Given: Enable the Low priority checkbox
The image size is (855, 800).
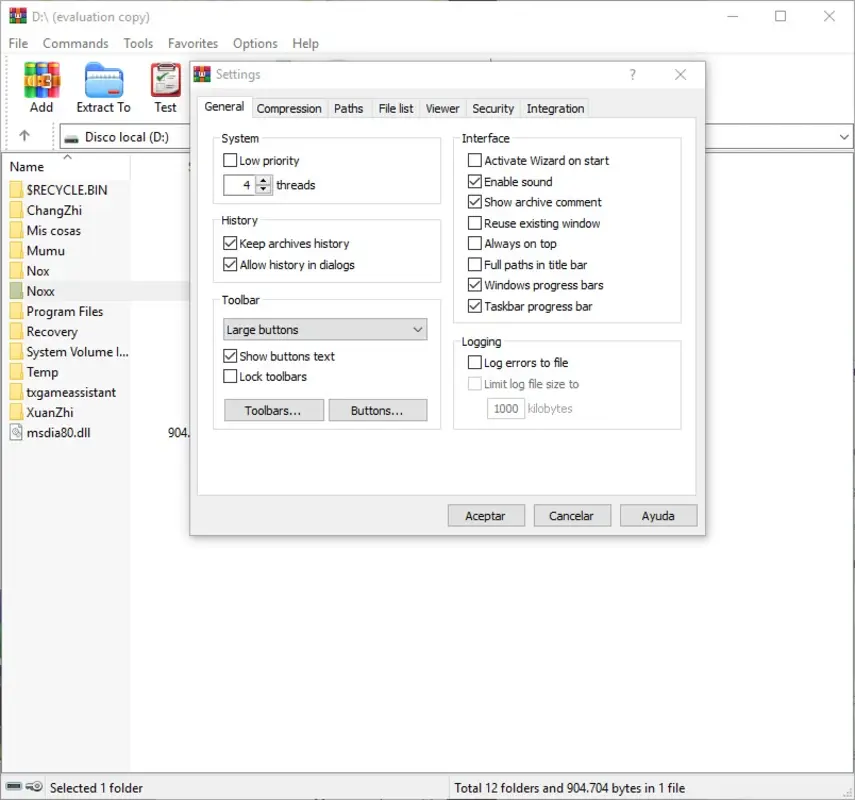Looking at the screenshot, I should click(230, 160).
